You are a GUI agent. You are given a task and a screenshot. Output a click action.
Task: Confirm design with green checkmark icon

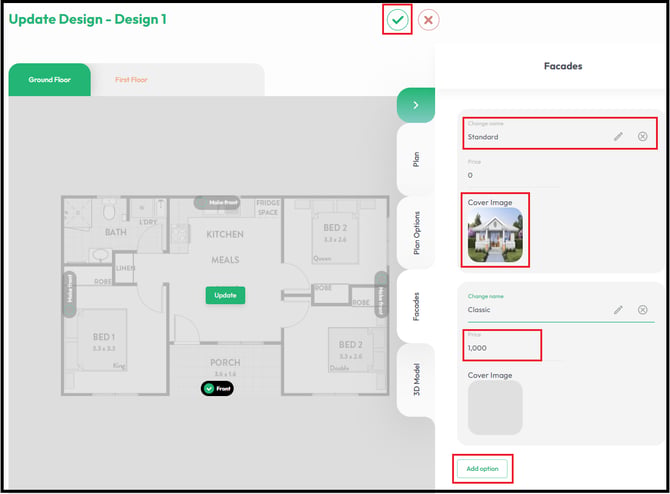pos(397,20)
